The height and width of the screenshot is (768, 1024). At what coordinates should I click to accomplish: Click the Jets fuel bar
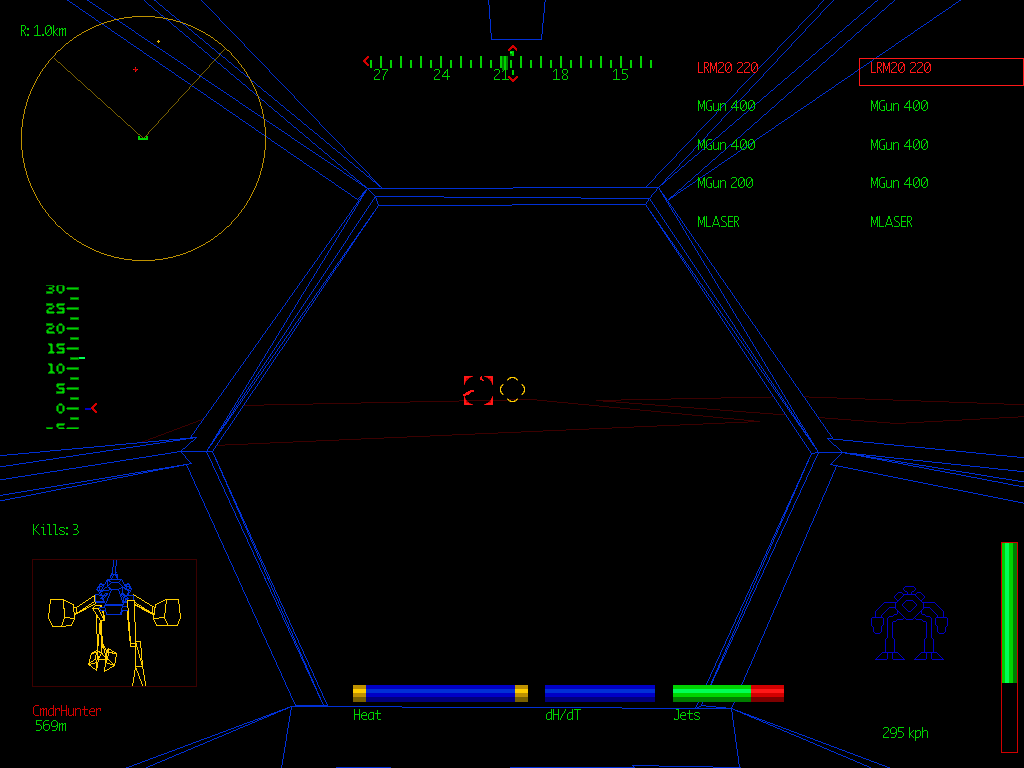click(x=727, y=693)
